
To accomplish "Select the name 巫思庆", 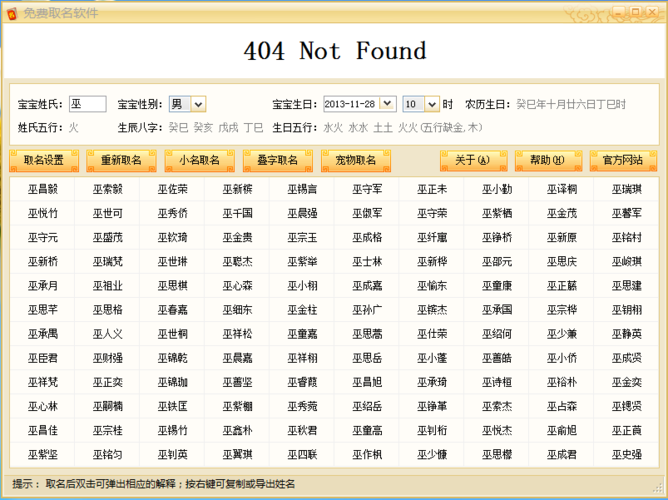I will coord(561,261).
